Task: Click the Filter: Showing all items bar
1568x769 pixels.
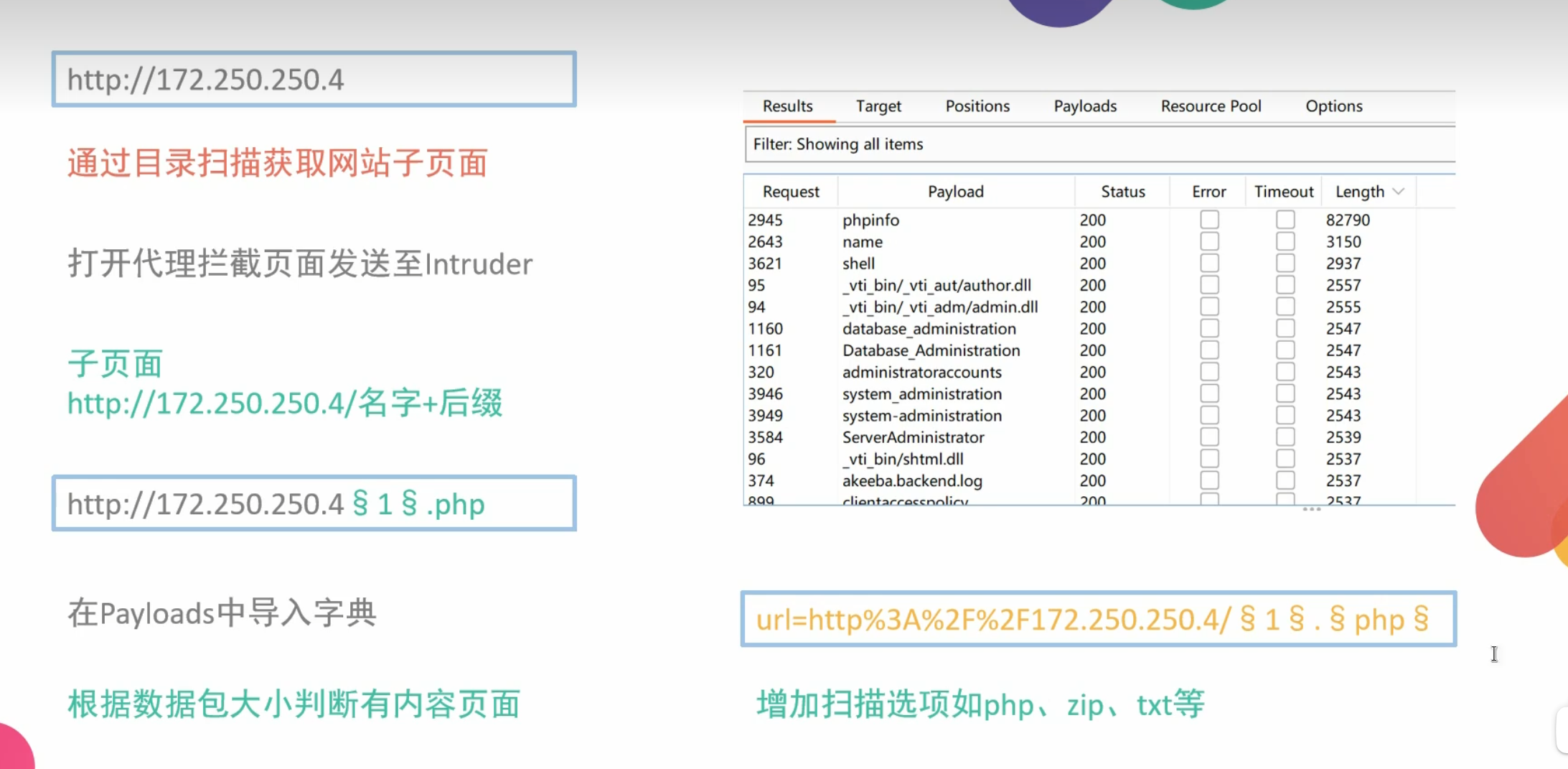Action: click(1098, 144)
